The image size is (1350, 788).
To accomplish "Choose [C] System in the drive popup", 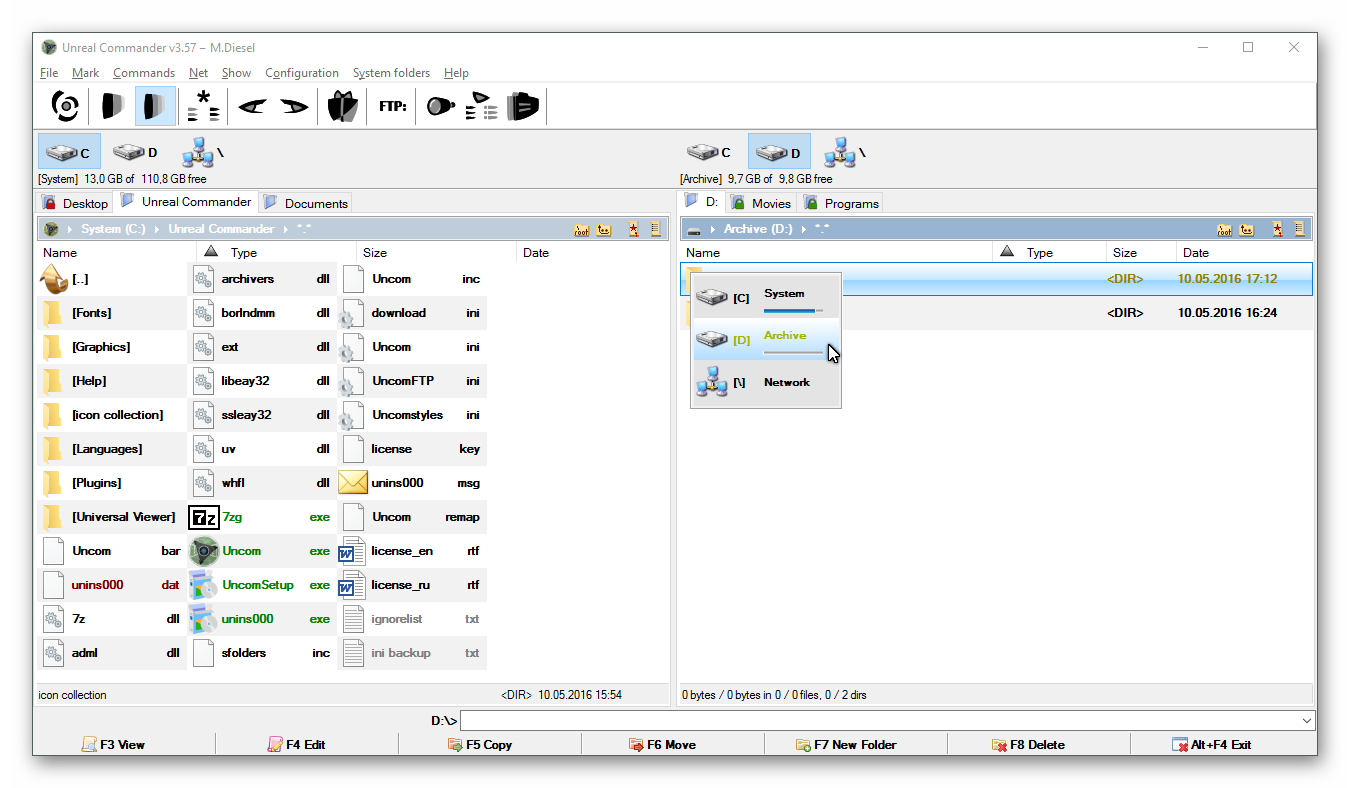I will point(766,297).
